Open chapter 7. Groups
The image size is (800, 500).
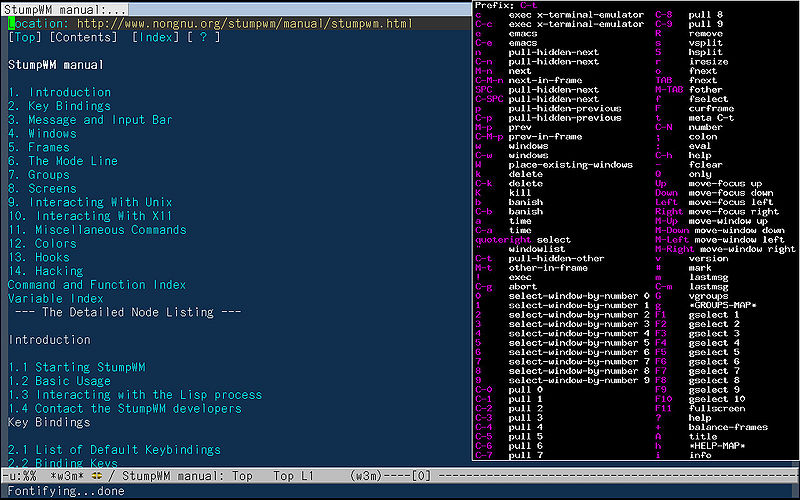point(39,175)
